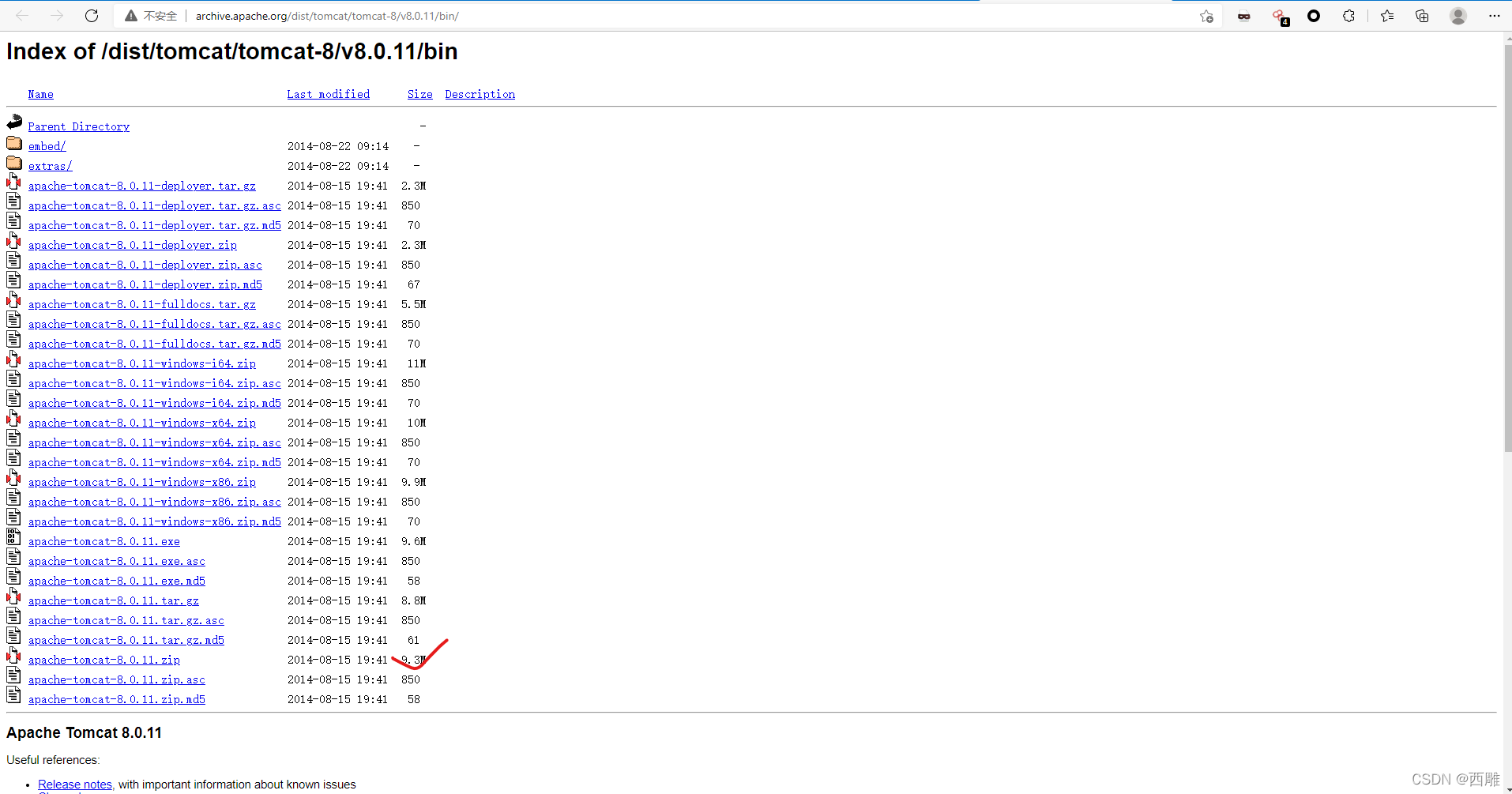The image size is (1512, 794).
Task: Click archive icon beside windows-i64.zip
Action: 14,359
